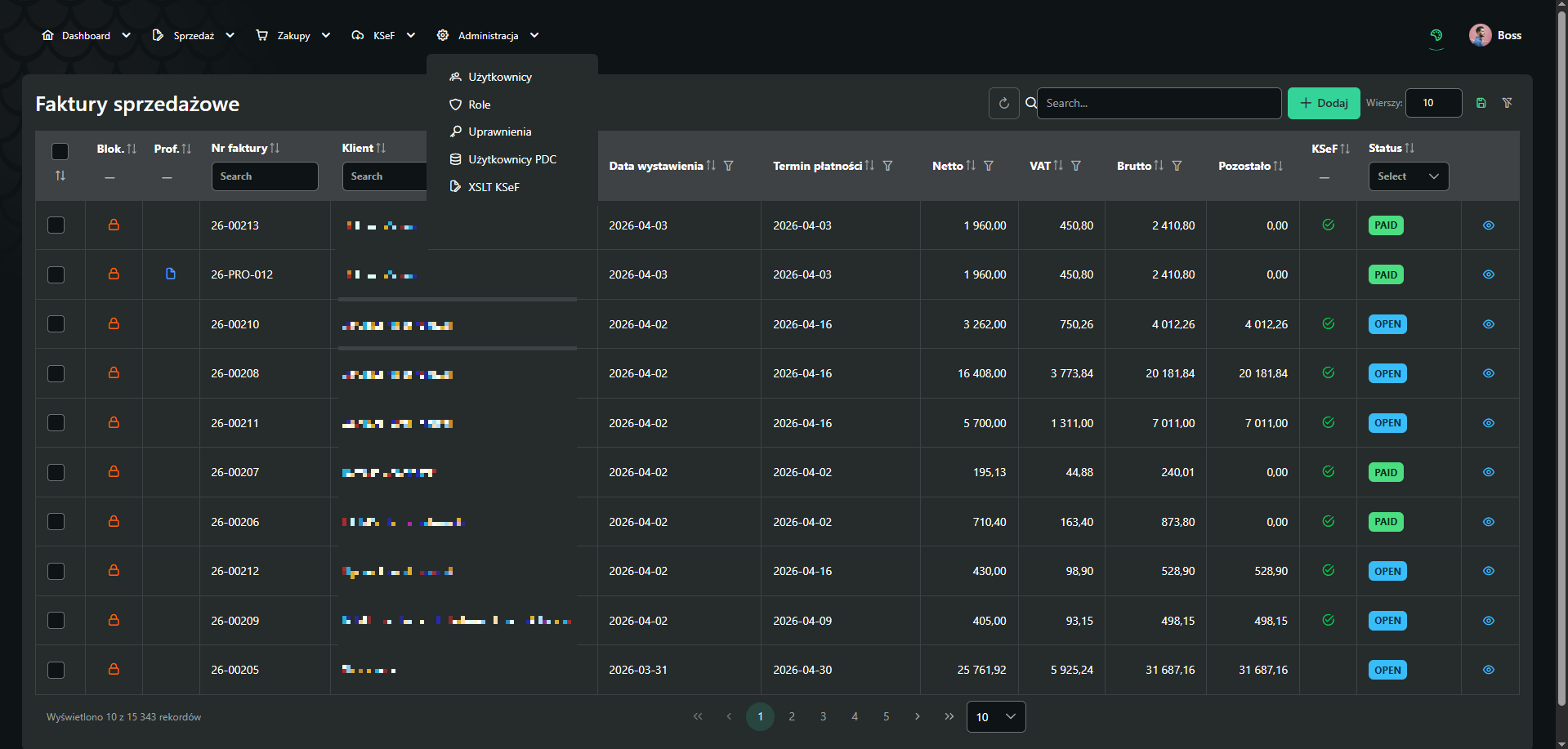Check the row checkbox for invoice 26-00208
The height and width of the screenshot is (749, 1568).
pos(56,373)
